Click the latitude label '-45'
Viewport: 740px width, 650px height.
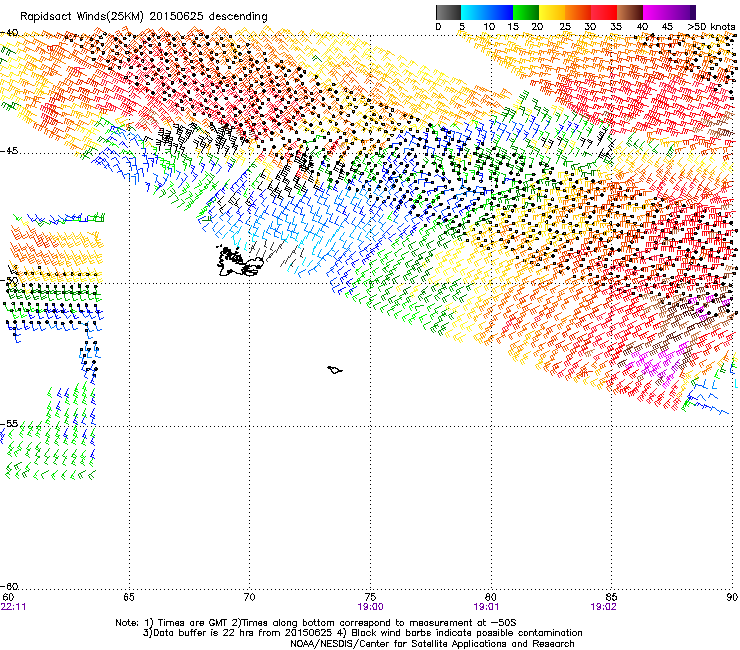pos(9,151)
